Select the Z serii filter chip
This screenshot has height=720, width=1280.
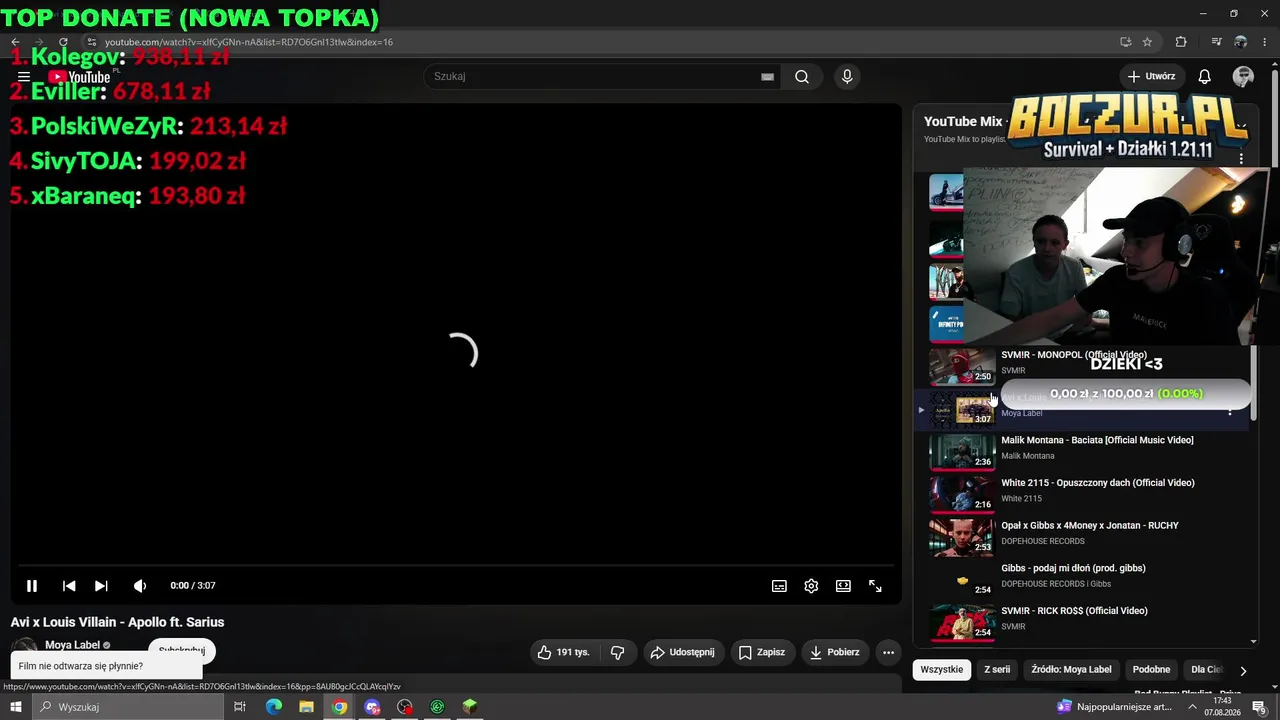click(x=997, y=670)
